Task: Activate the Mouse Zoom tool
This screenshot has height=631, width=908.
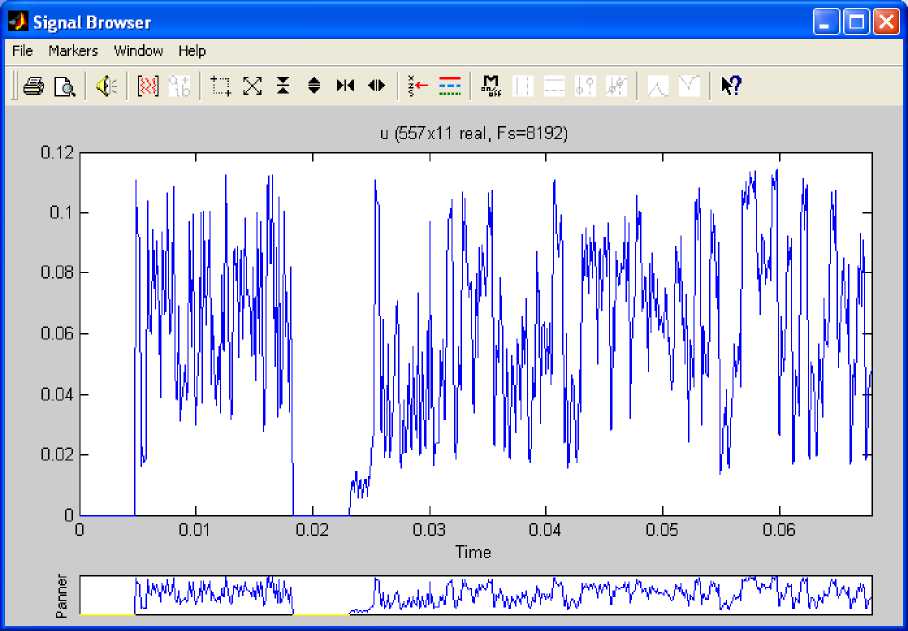Action: [222, 87]
